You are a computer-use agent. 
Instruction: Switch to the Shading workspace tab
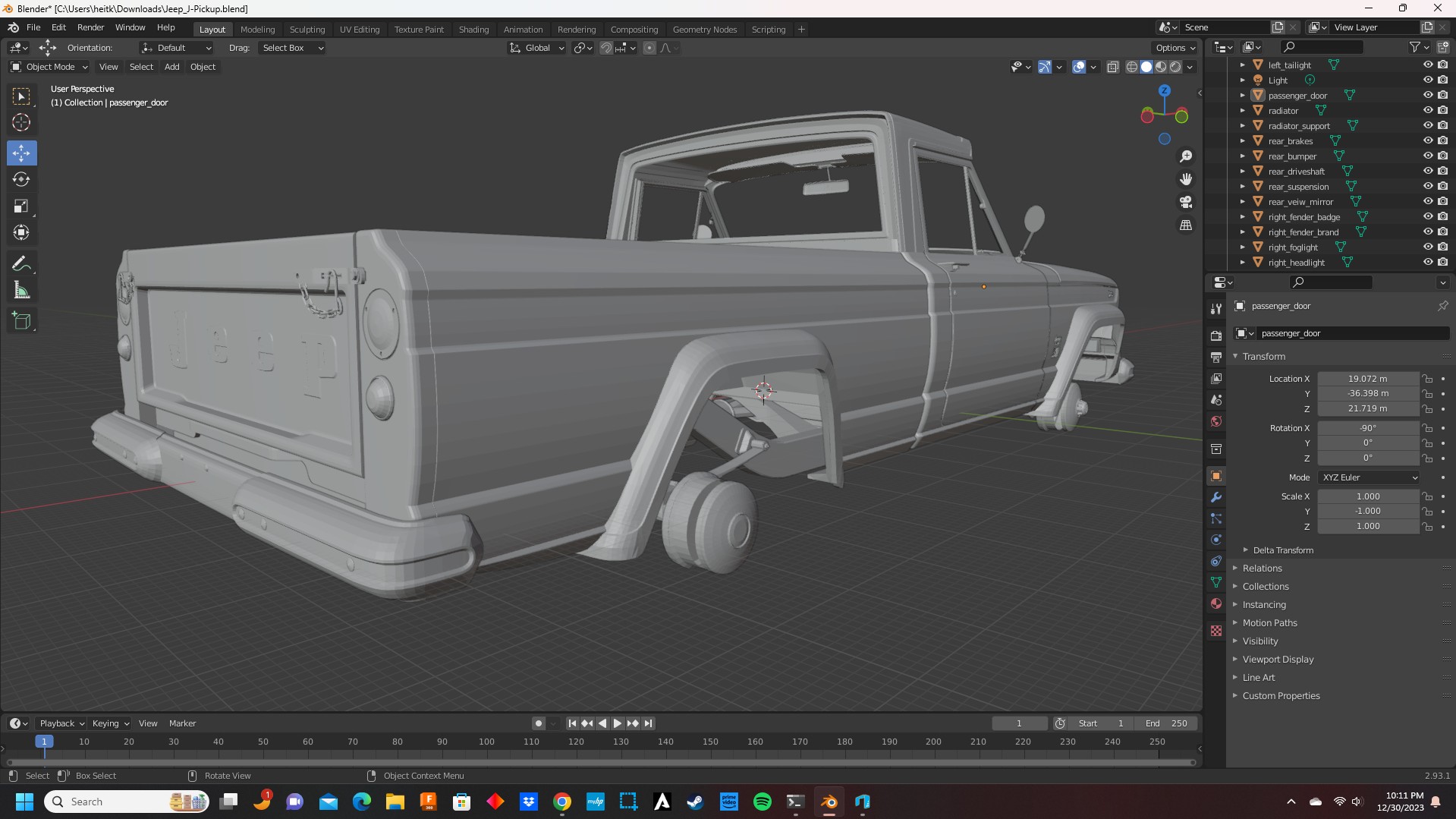click(473, 30)
